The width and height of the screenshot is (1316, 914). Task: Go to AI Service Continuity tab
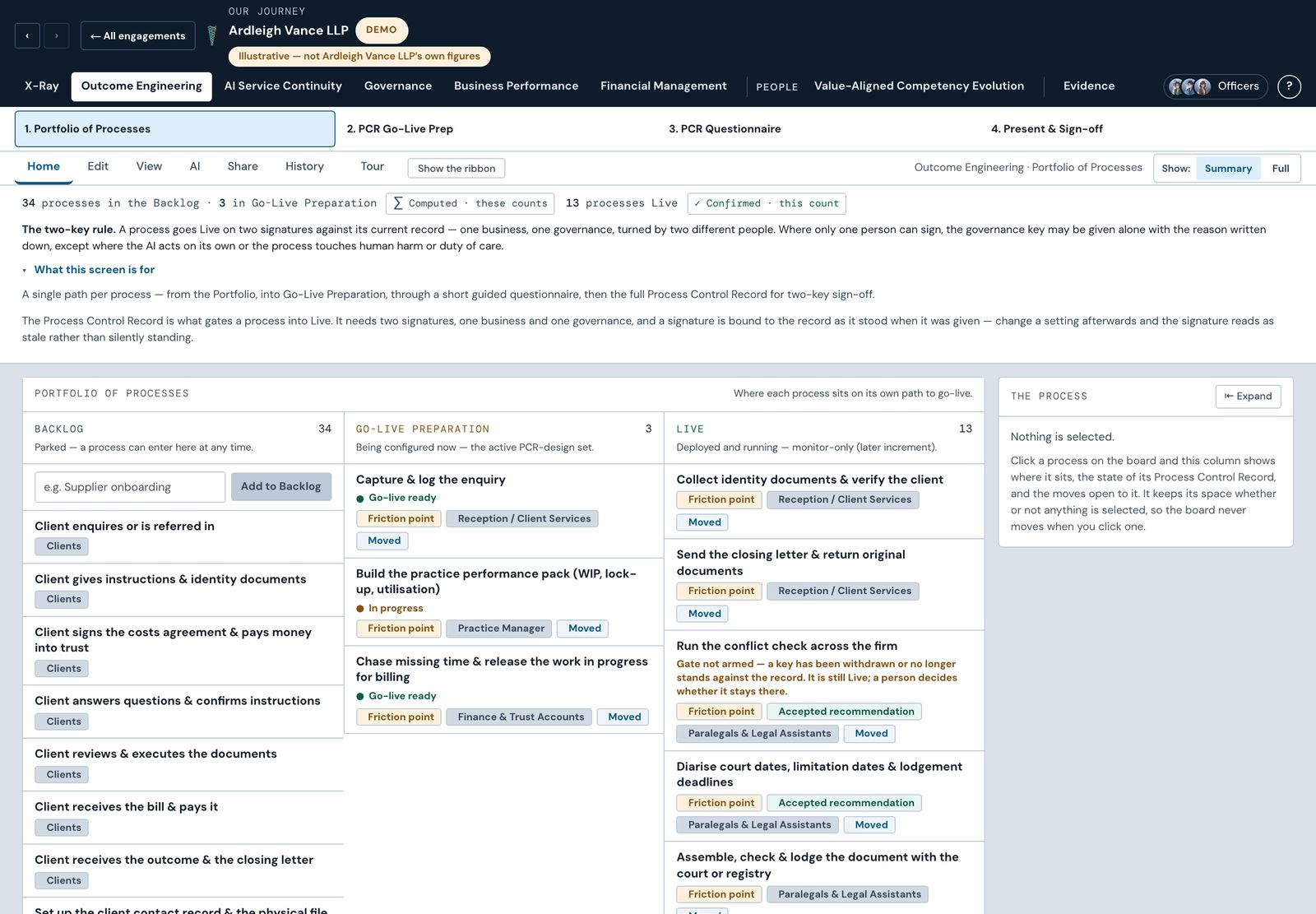pyautogui.click(x=283, y=86)
